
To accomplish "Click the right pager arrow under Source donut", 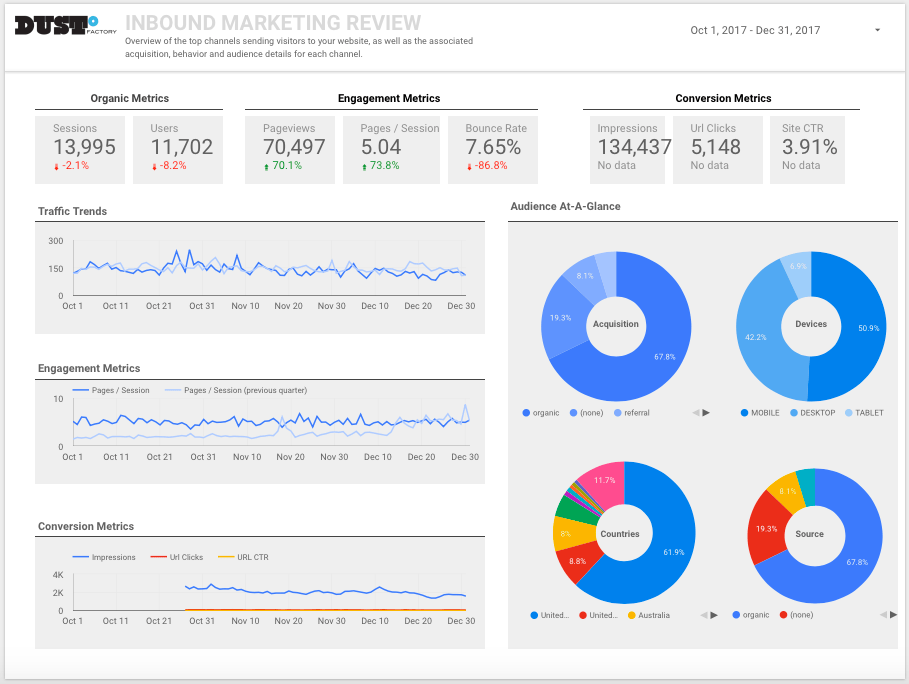I will point(892,615).
